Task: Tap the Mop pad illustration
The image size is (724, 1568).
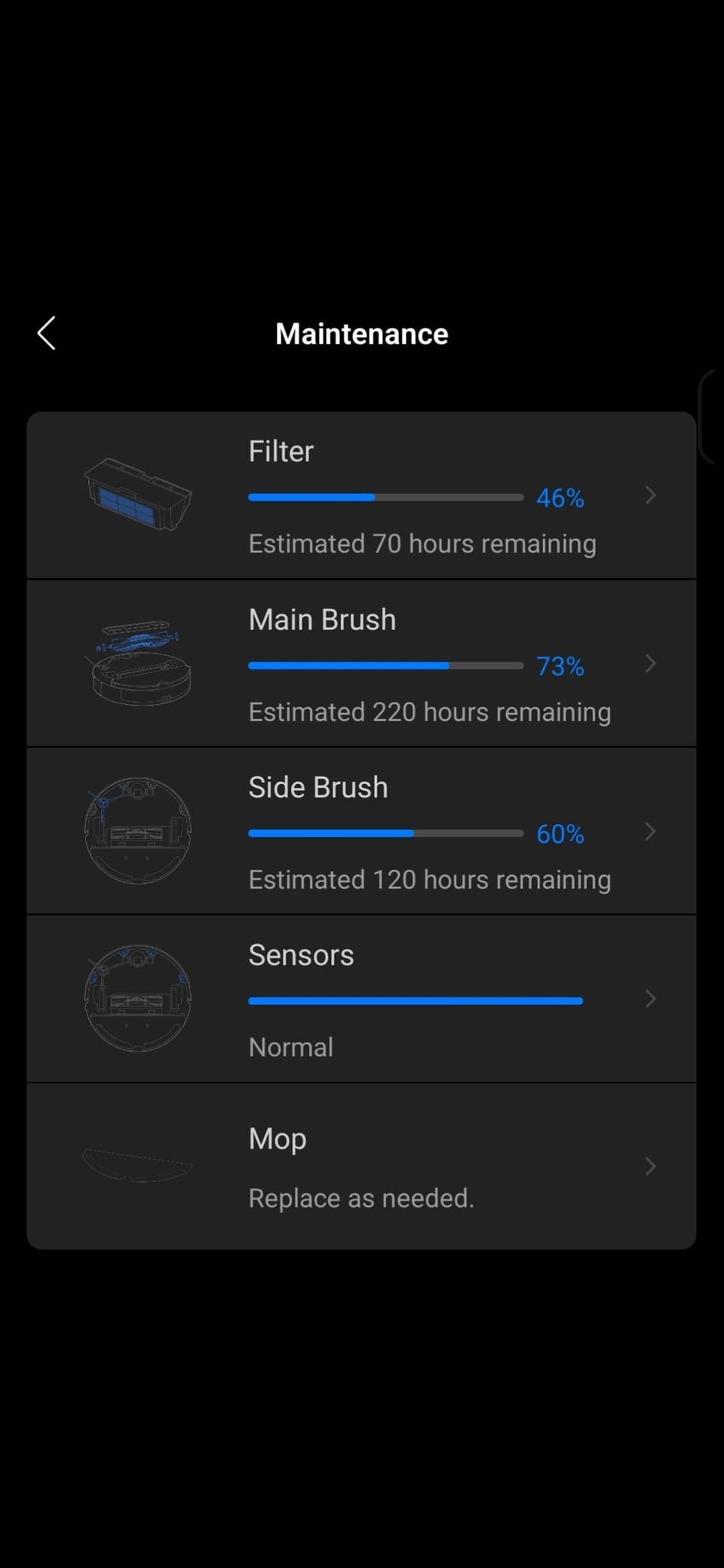Action: click(137, 1165)
